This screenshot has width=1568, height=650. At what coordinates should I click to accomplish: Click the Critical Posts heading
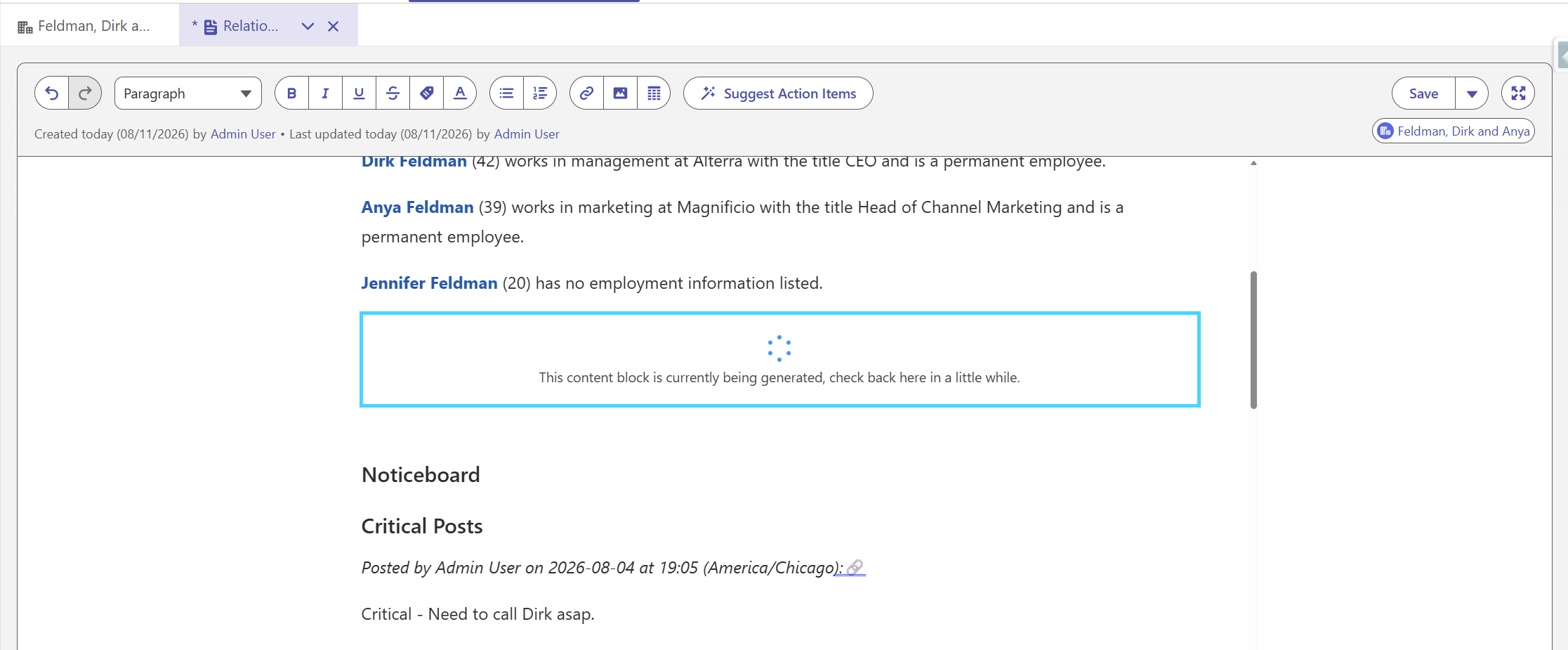coord(422,526)
